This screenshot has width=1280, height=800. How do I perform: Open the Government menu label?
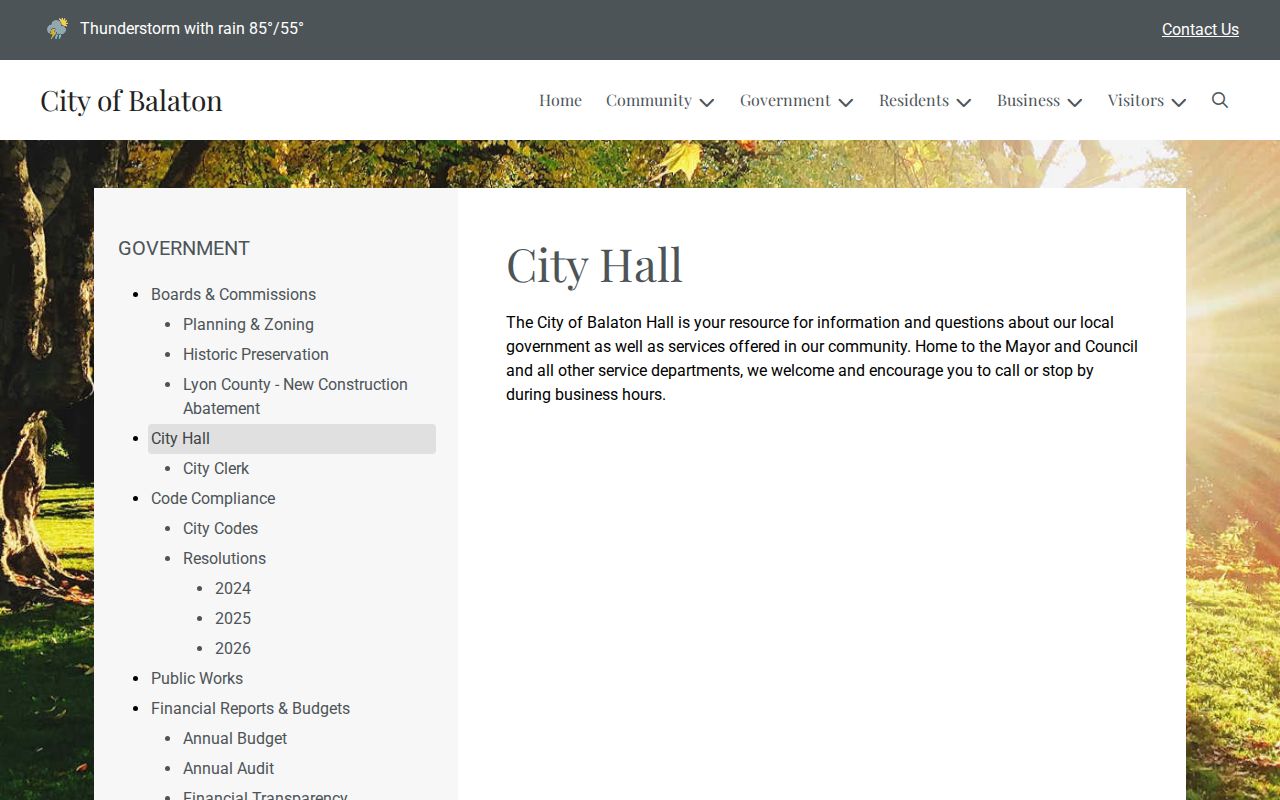(x=785, y=100)
